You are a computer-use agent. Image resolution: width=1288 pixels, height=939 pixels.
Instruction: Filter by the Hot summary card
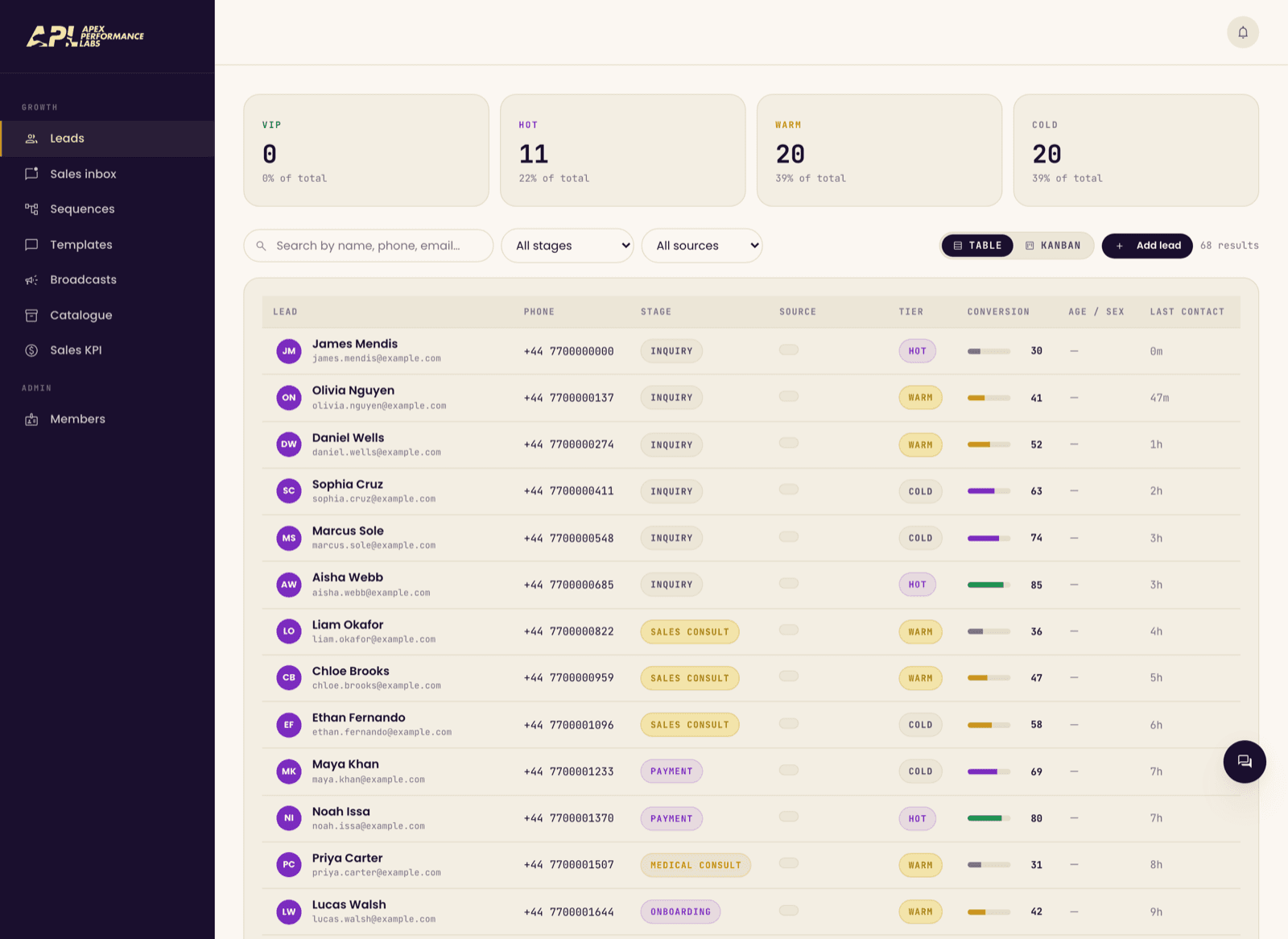623,151
